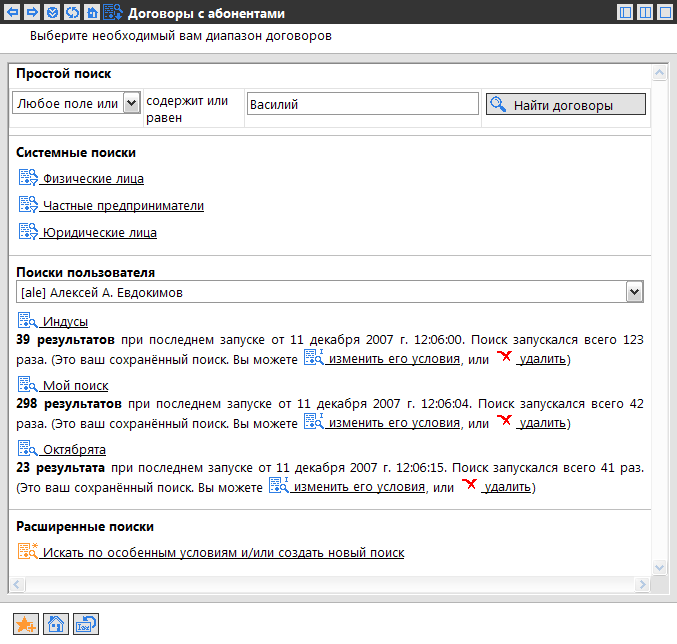Expand the user dropdown Алексей А. Евдокимов
The height and width of the screenshot is (644, 677).
[x=633, y=292]
